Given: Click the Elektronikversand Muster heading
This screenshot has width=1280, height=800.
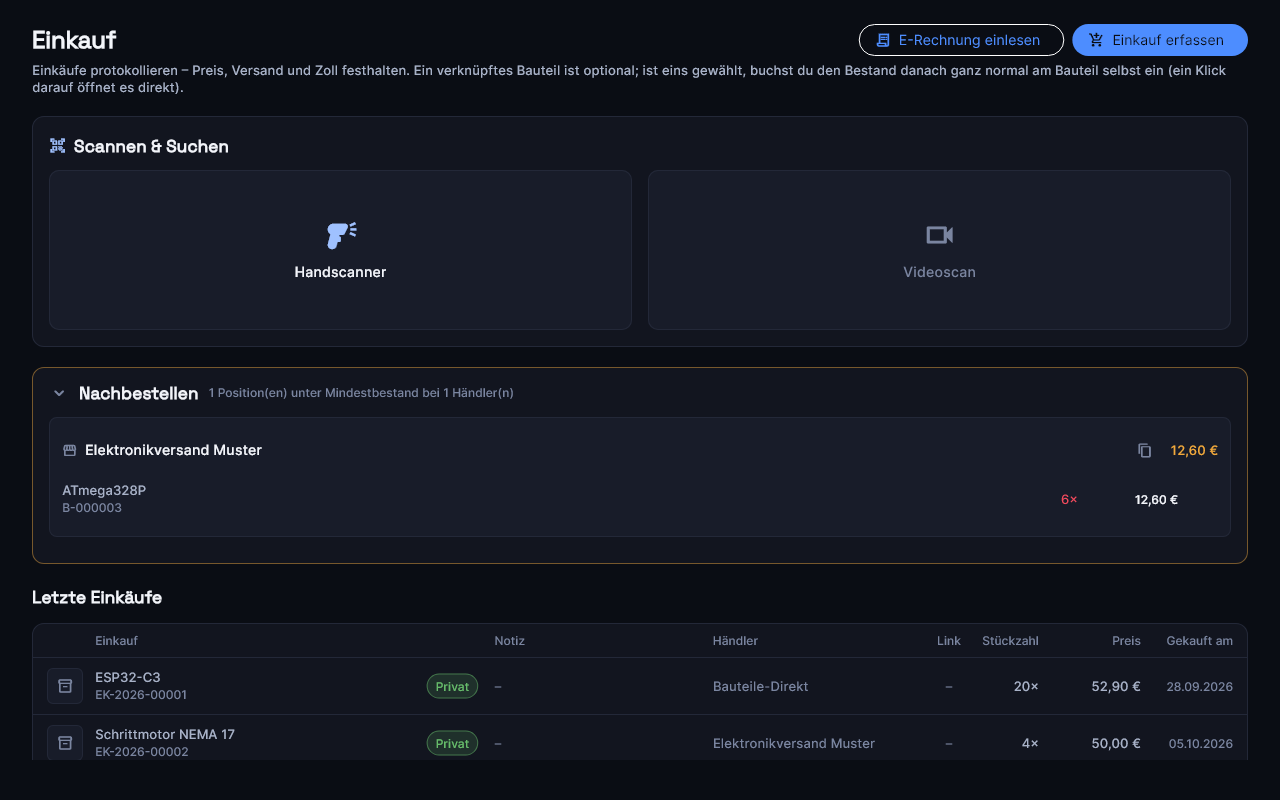Looking at the screenshot, I should click(173, 450).
